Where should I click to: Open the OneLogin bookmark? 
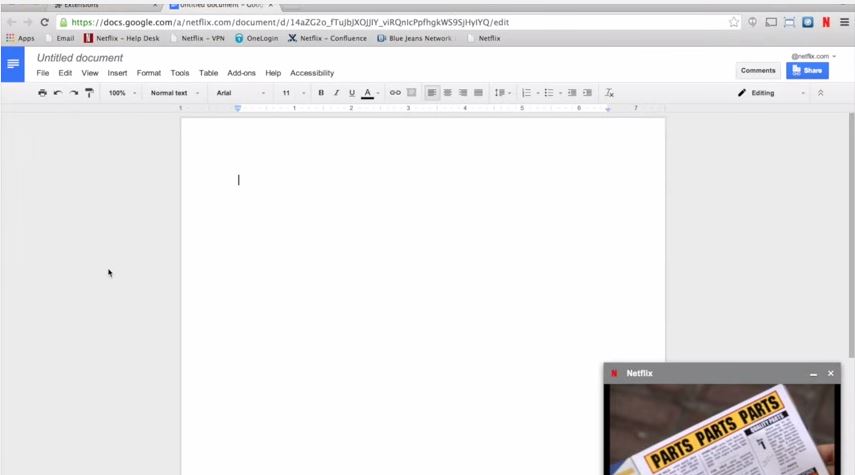[x=256, y=38]
